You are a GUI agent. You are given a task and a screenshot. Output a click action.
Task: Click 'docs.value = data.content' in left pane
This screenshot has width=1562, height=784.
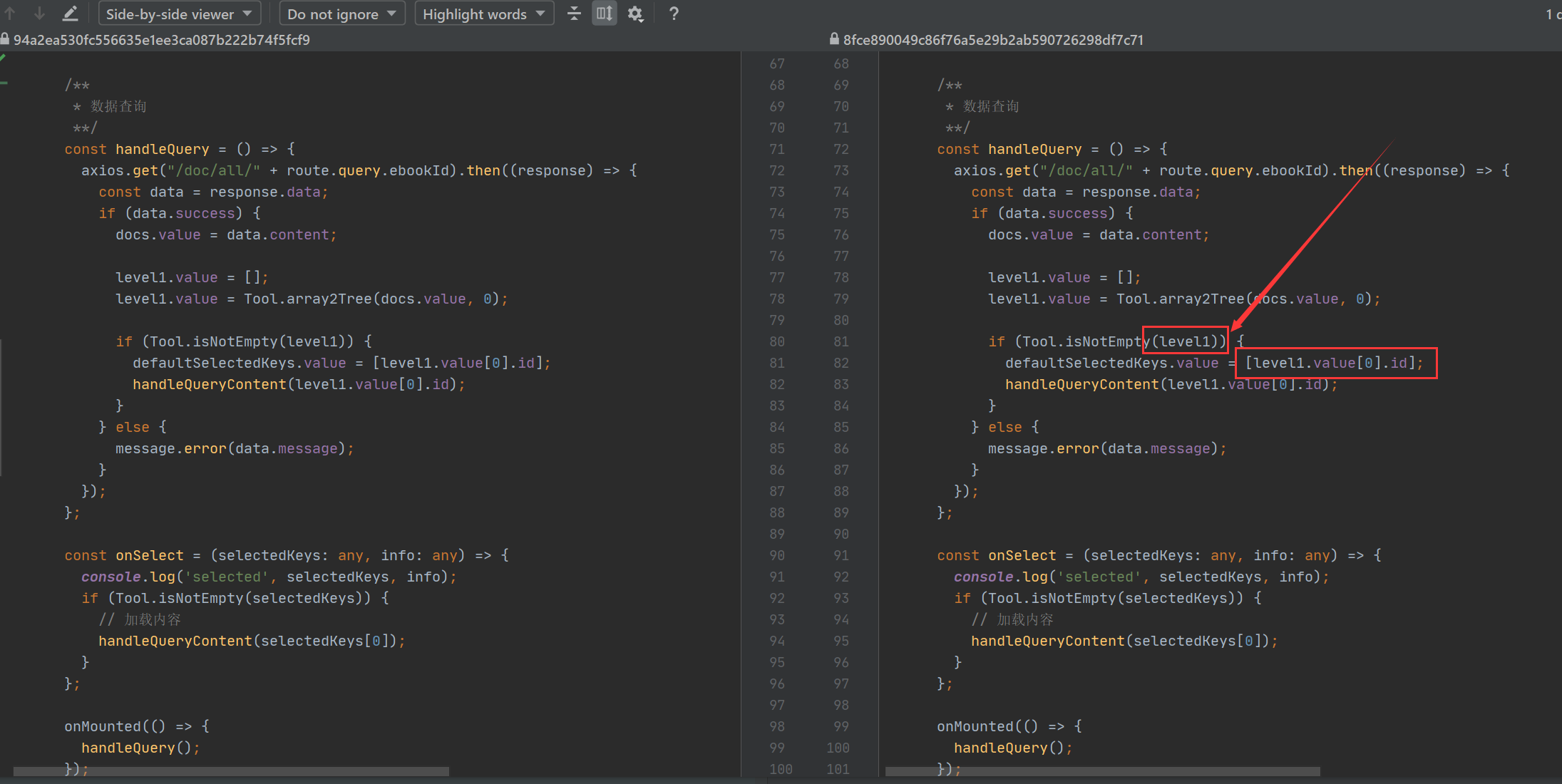click(x=226, y=234)
